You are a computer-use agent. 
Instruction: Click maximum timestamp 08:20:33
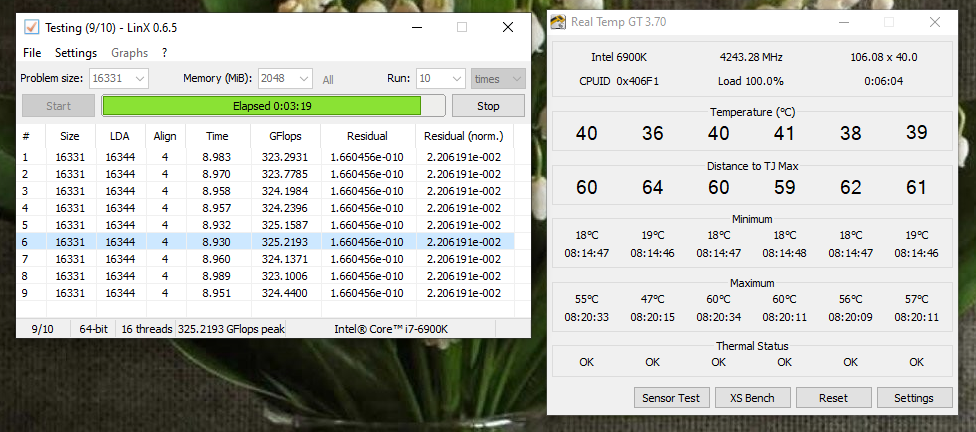586,317
